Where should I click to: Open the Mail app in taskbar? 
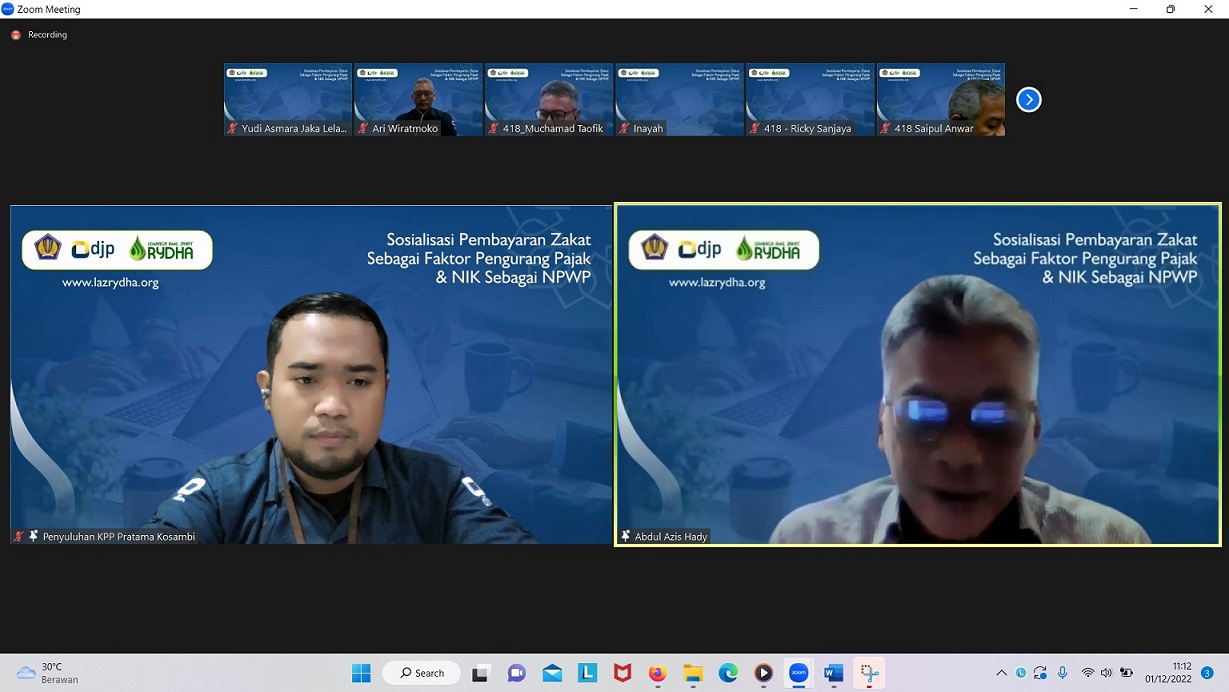tap(552, 673)
